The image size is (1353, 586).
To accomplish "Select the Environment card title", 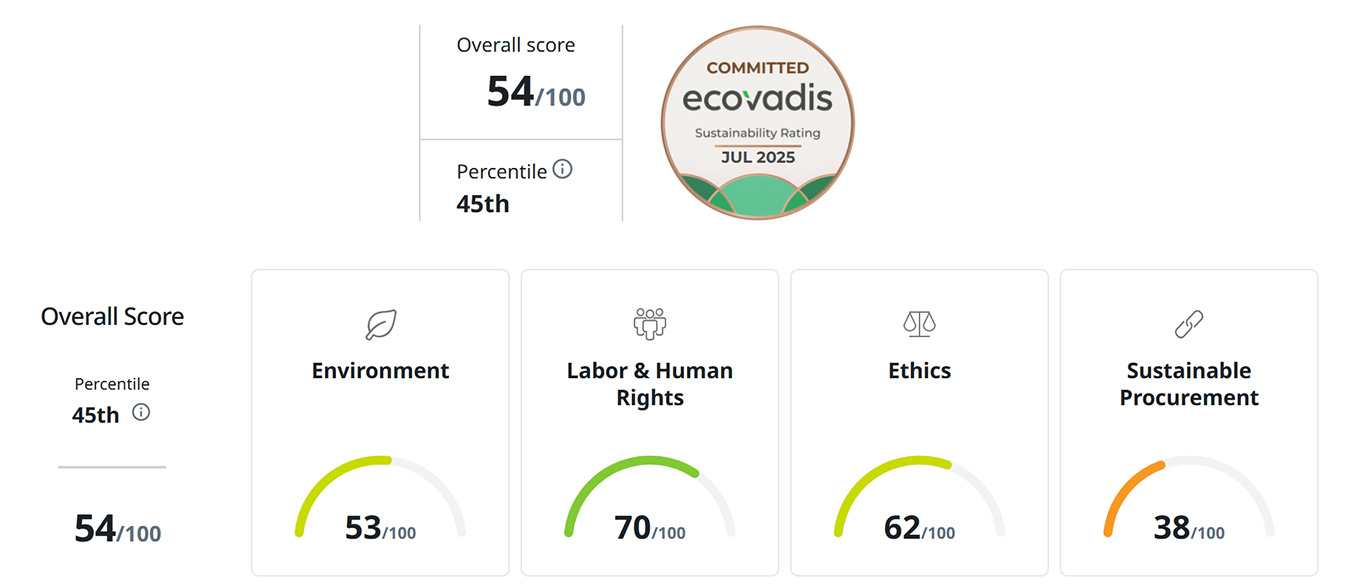I will 380,371.
